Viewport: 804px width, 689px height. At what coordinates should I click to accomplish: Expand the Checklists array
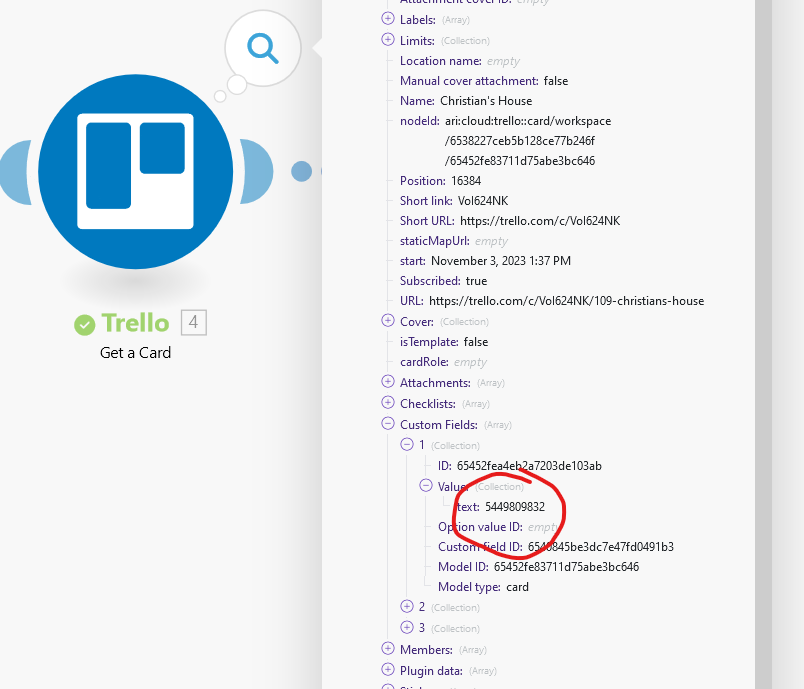click(x=388, y=403)
